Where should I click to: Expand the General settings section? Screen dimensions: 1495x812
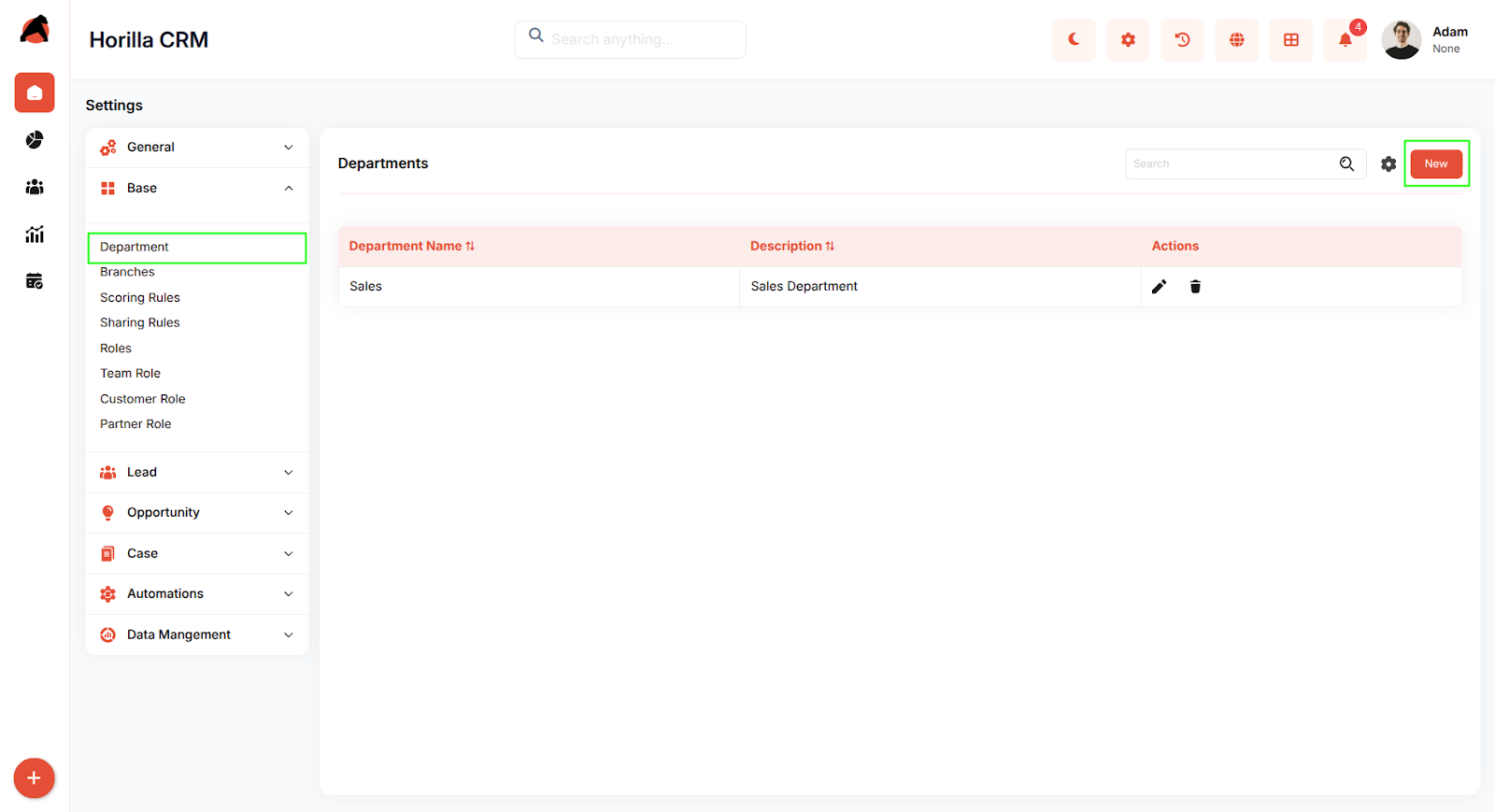(197, 148)
